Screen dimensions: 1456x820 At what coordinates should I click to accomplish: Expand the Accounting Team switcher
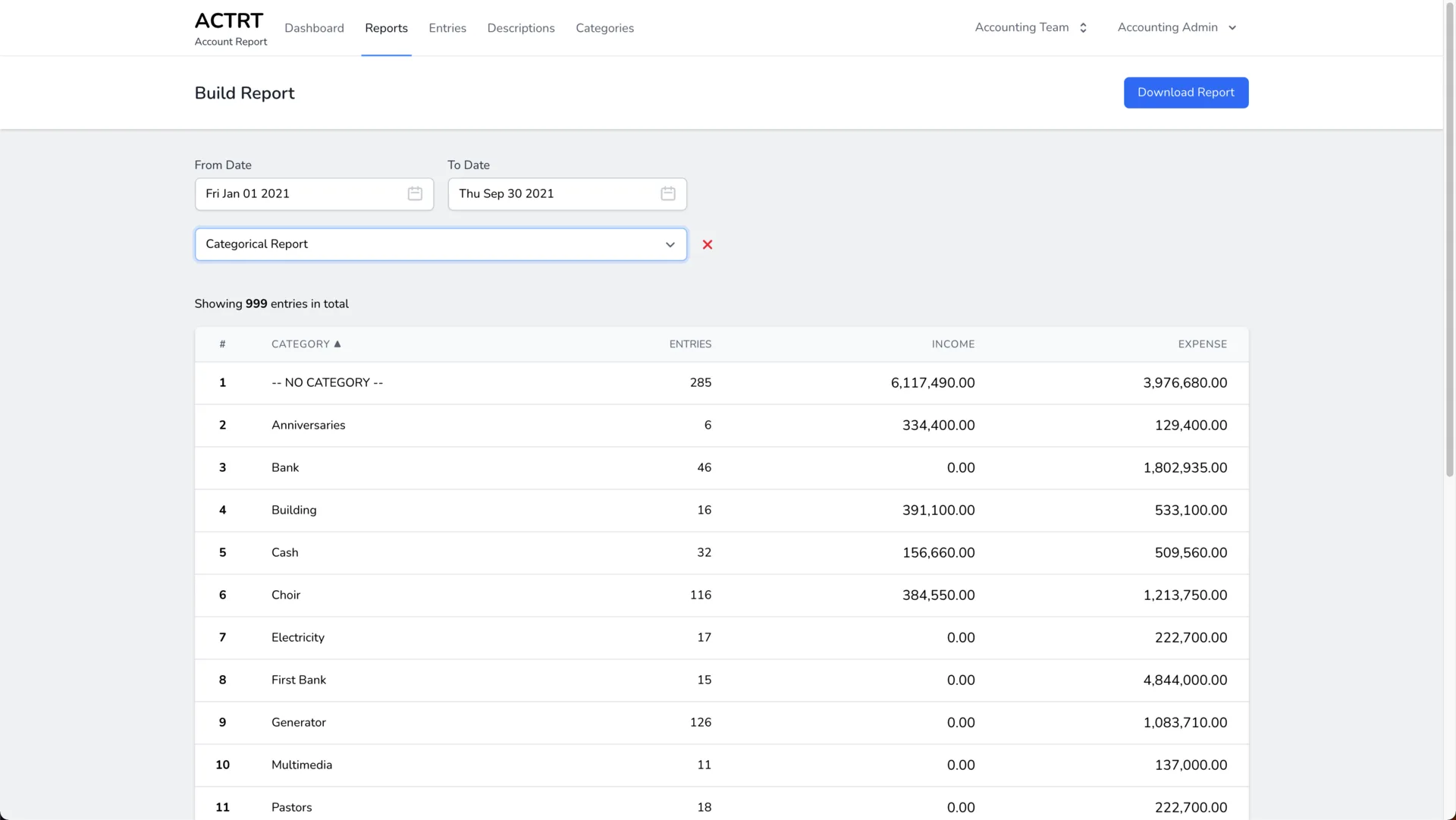coord(1031,27)
